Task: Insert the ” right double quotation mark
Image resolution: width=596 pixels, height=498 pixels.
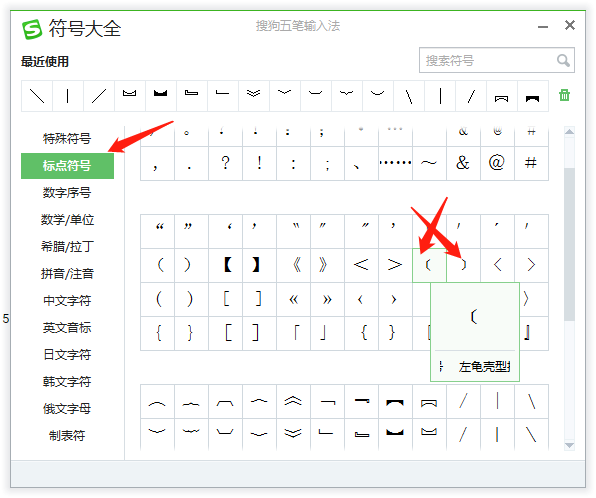Action: click(191, 232)
